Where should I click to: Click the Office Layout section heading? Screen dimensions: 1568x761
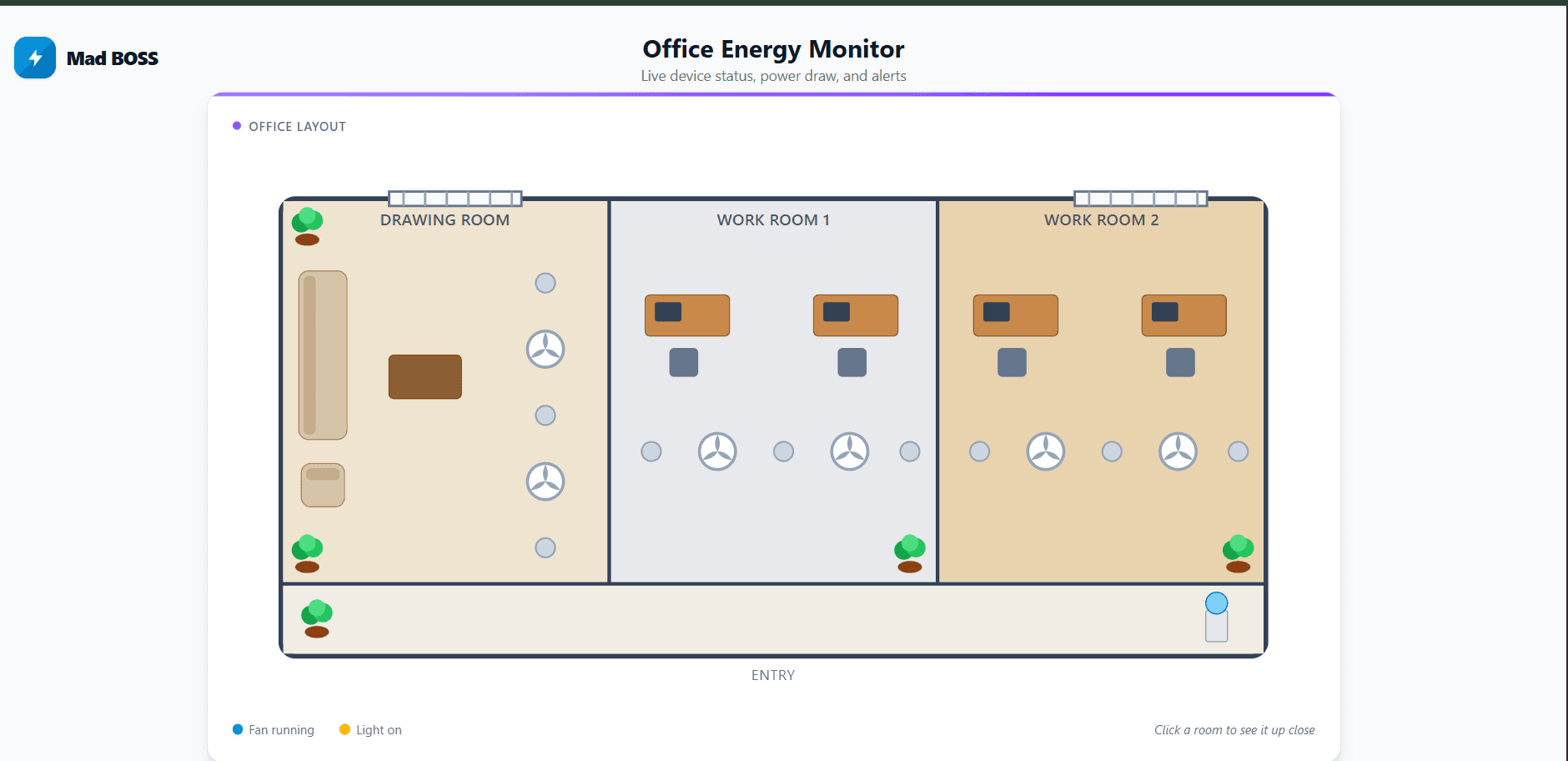(297, 127)
